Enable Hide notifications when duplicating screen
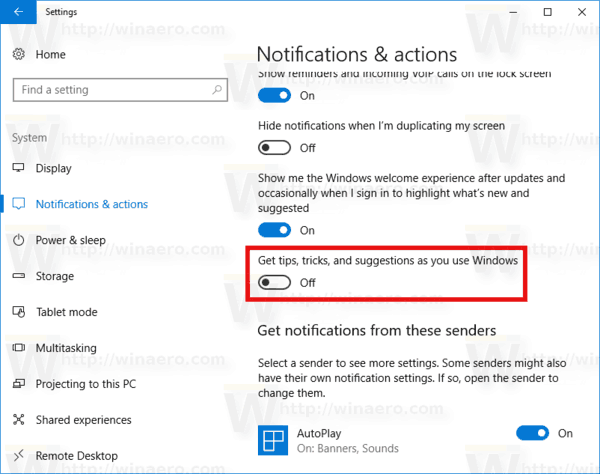This screenshot has height=474, width=600. [274, 148]
